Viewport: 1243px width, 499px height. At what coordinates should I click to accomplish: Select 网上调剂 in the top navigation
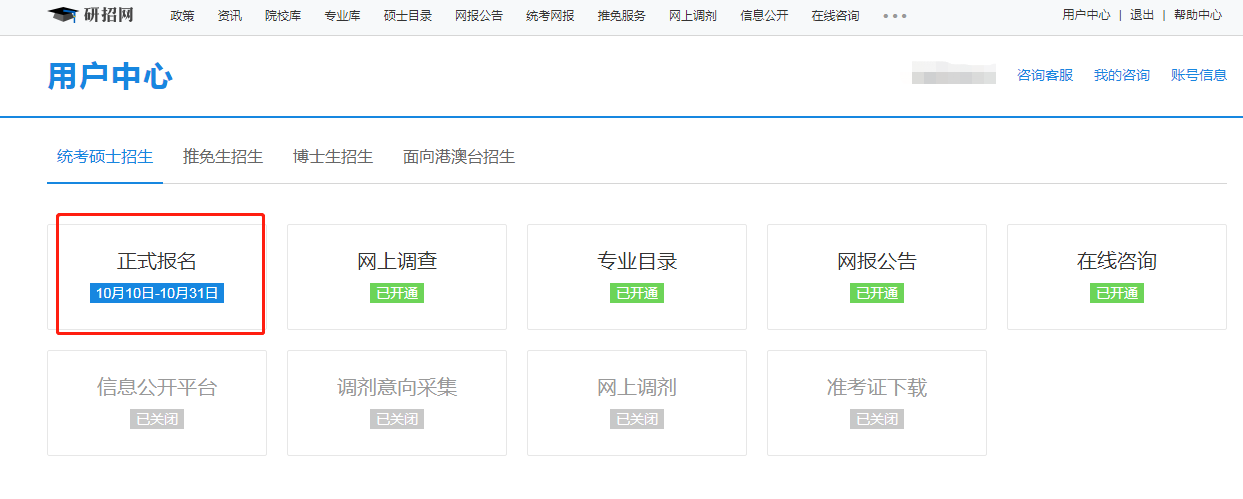coord(693,16)
